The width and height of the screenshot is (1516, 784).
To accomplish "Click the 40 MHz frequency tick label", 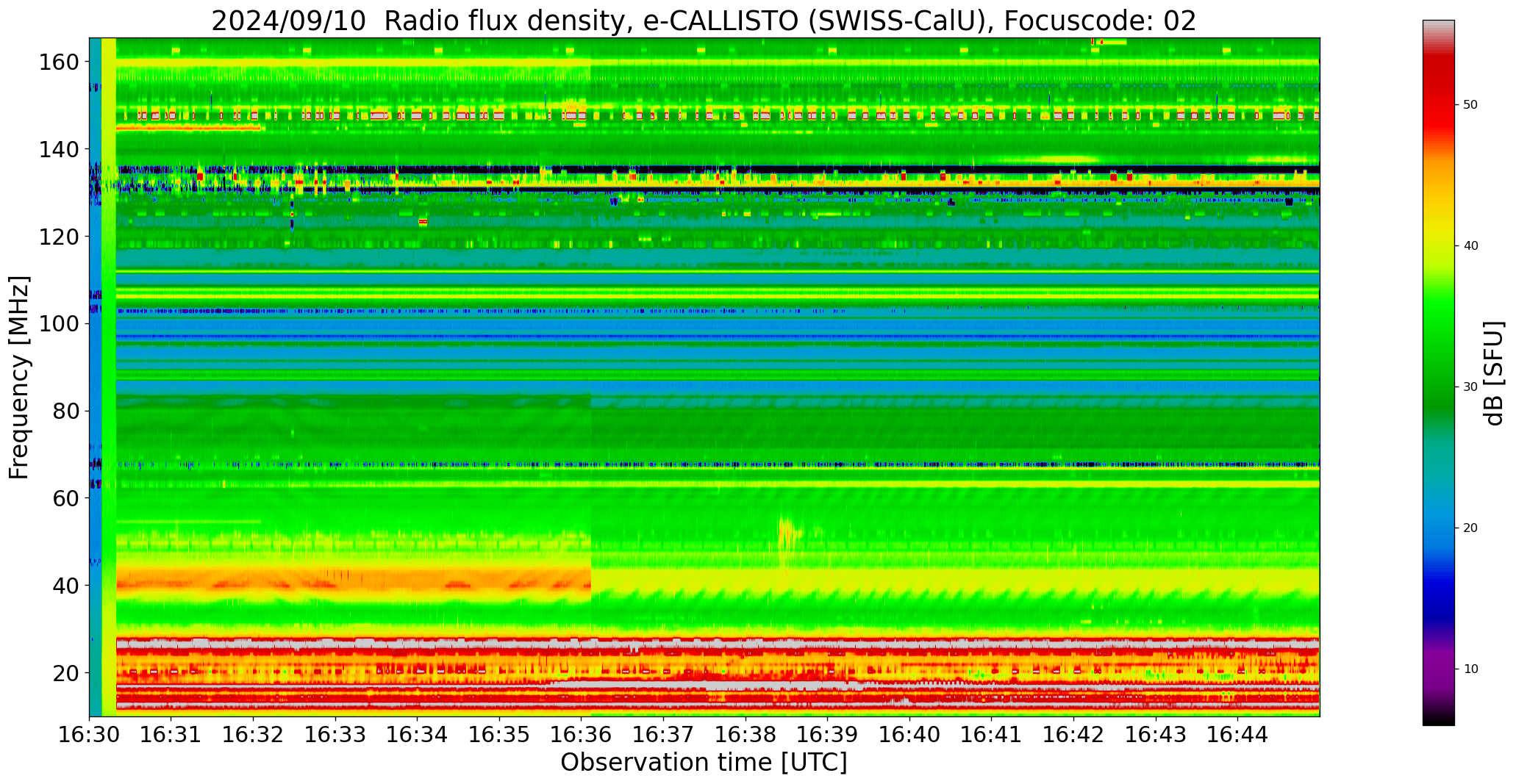I will click(x=65, y=586).
